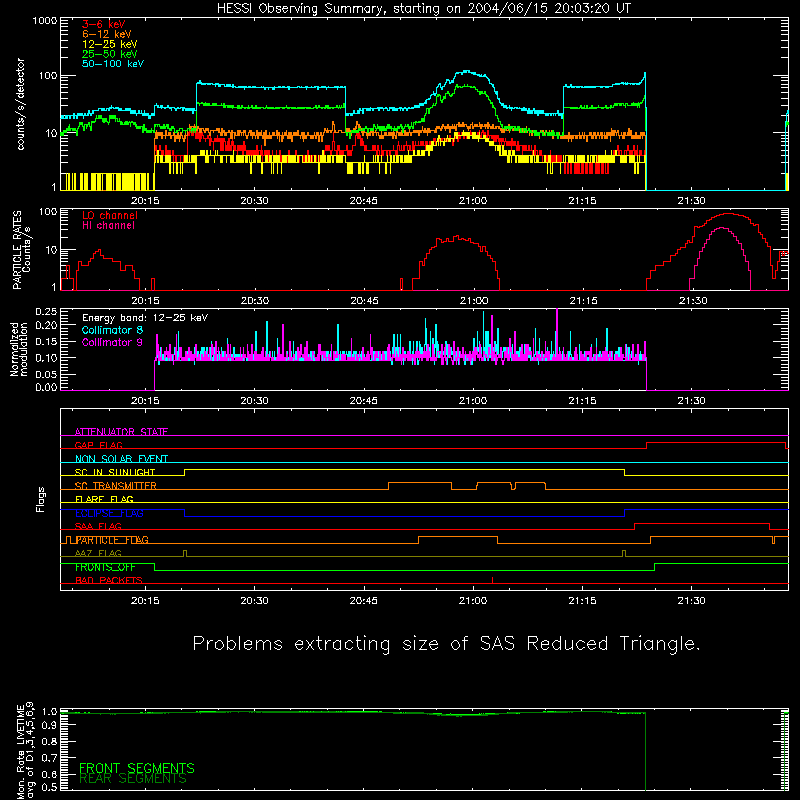Pick the cyan 50-100 keV legend entry

[x=113, y=64]
